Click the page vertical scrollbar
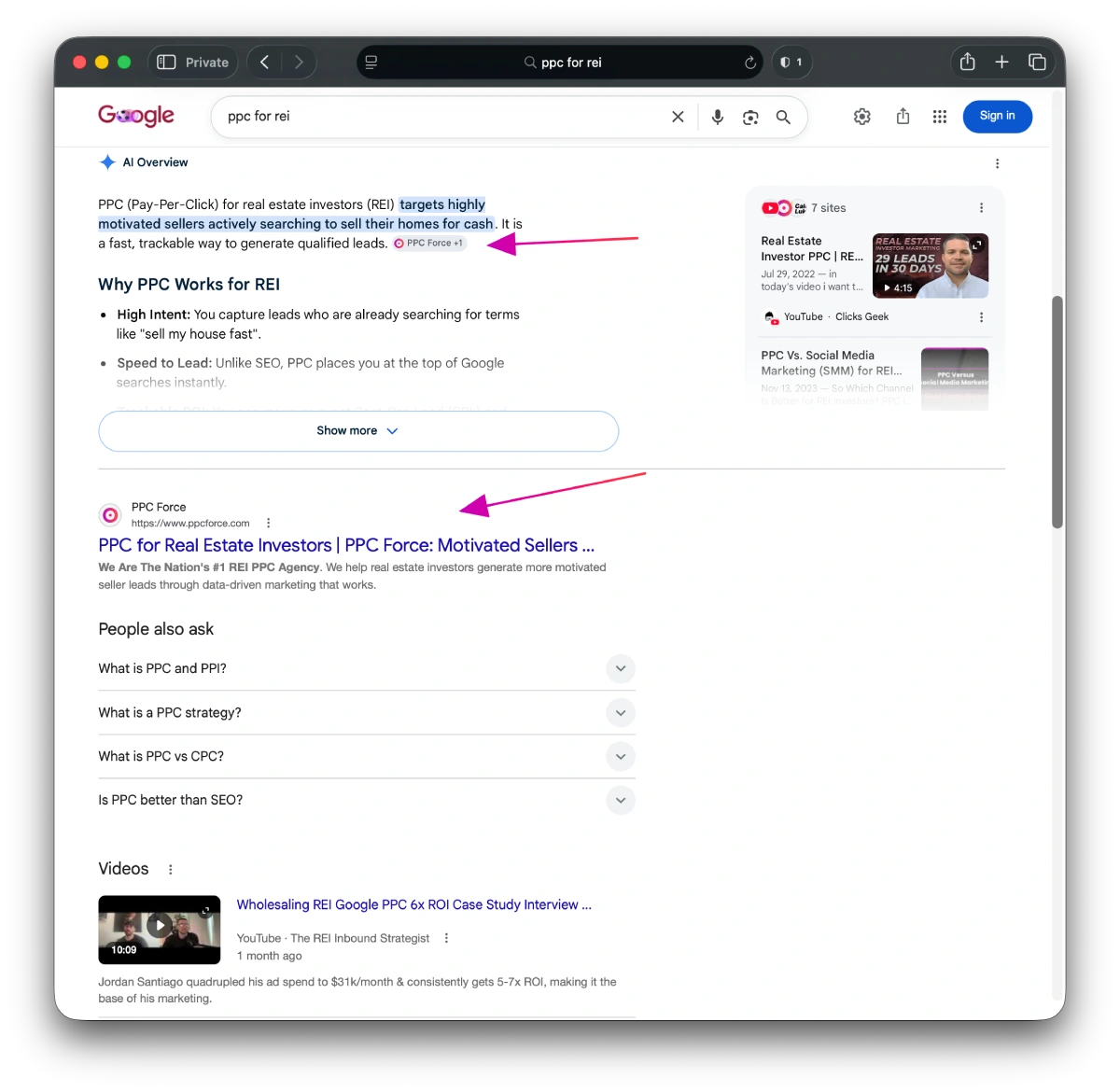Viewport: 1120px width, 1092px height. click(x=1057, y=412)
